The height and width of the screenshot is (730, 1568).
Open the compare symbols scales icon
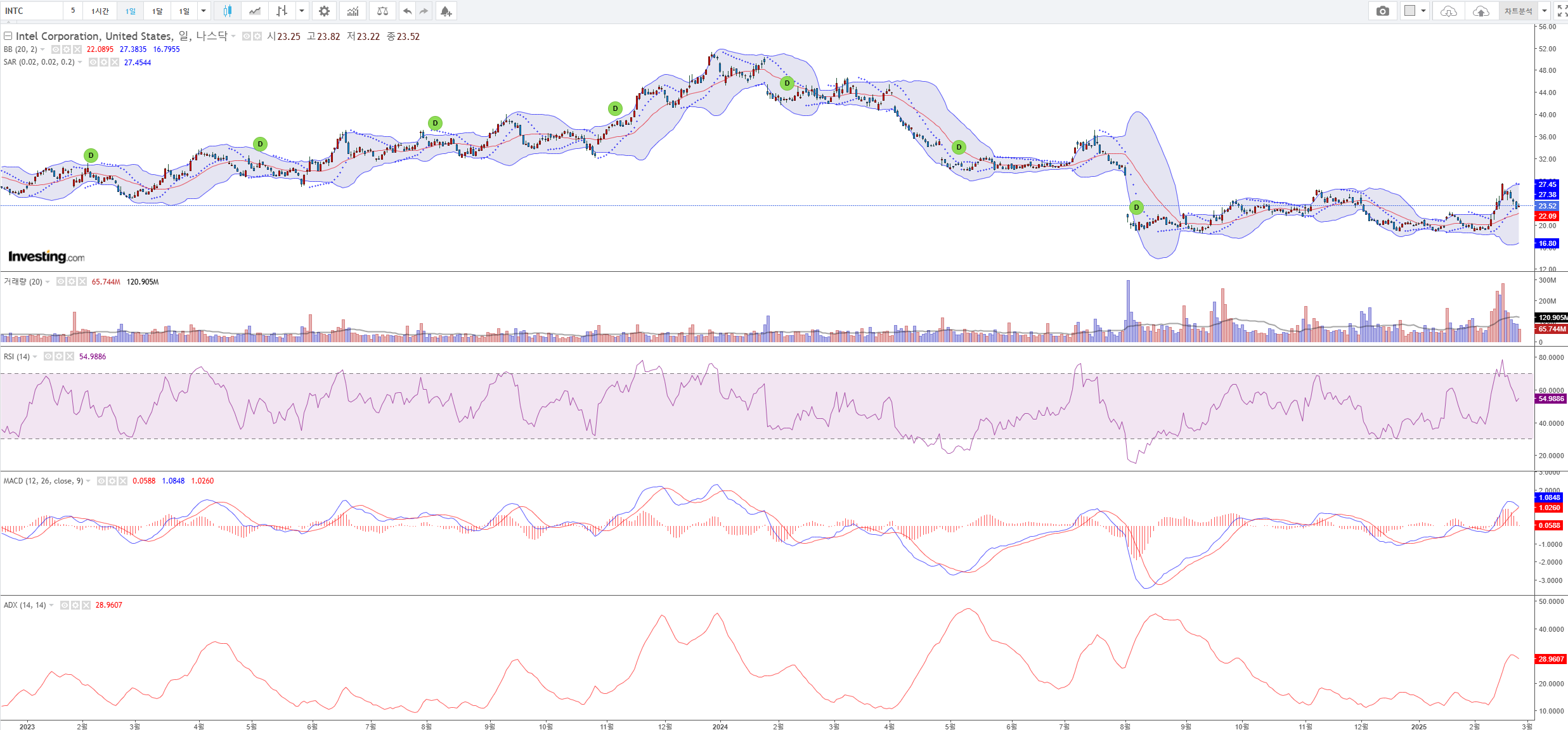pyautogui.click(x=382, y=11)
